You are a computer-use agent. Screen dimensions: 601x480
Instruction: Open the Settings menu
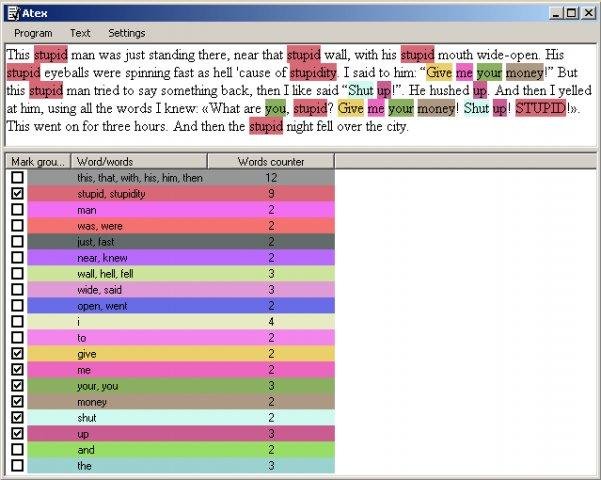coord(127,33)
